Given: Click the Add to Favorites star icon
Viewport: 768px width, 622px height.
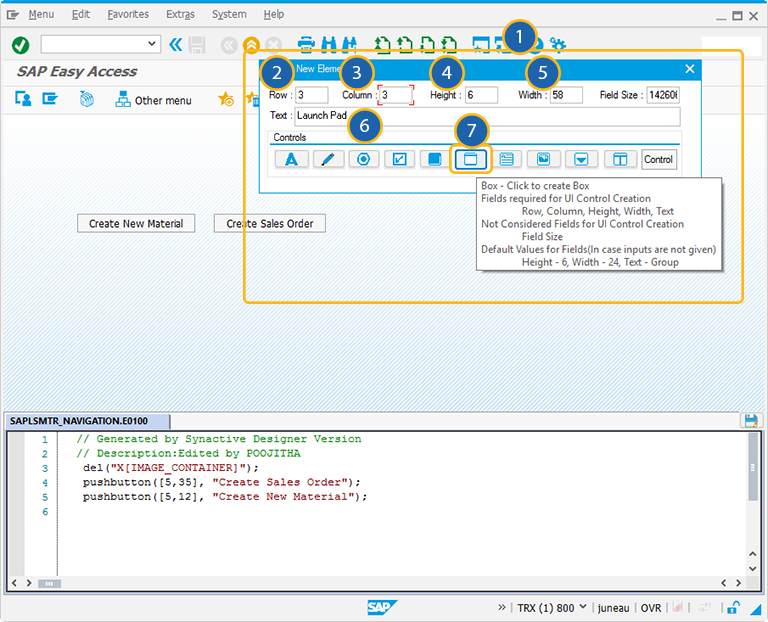Looking at the screenshot, I should tap(226, 99).
